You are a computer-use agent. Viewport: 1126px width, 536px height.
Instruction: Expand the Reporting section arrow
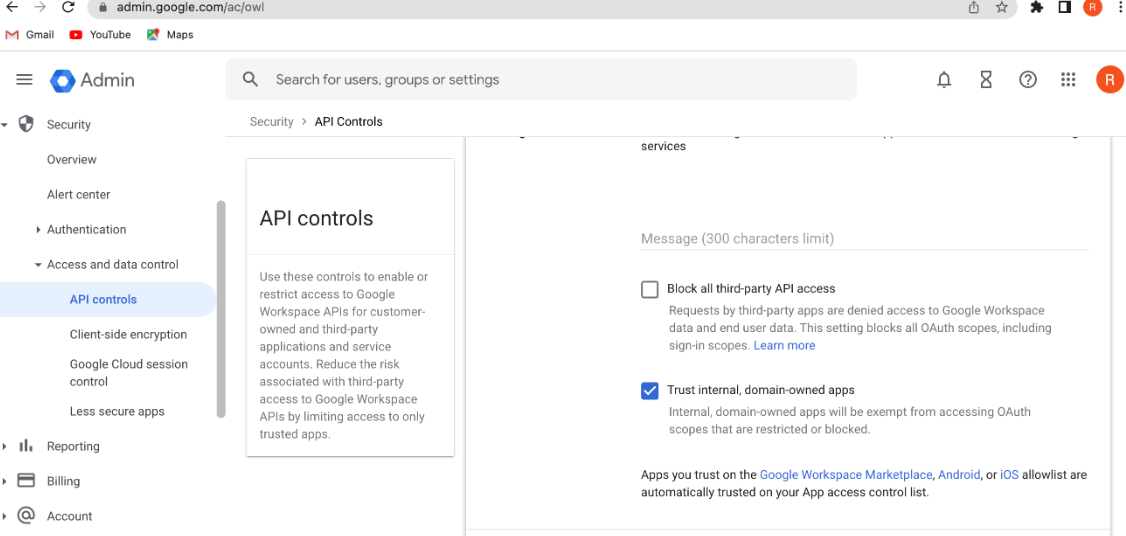[x=5, y=446]
